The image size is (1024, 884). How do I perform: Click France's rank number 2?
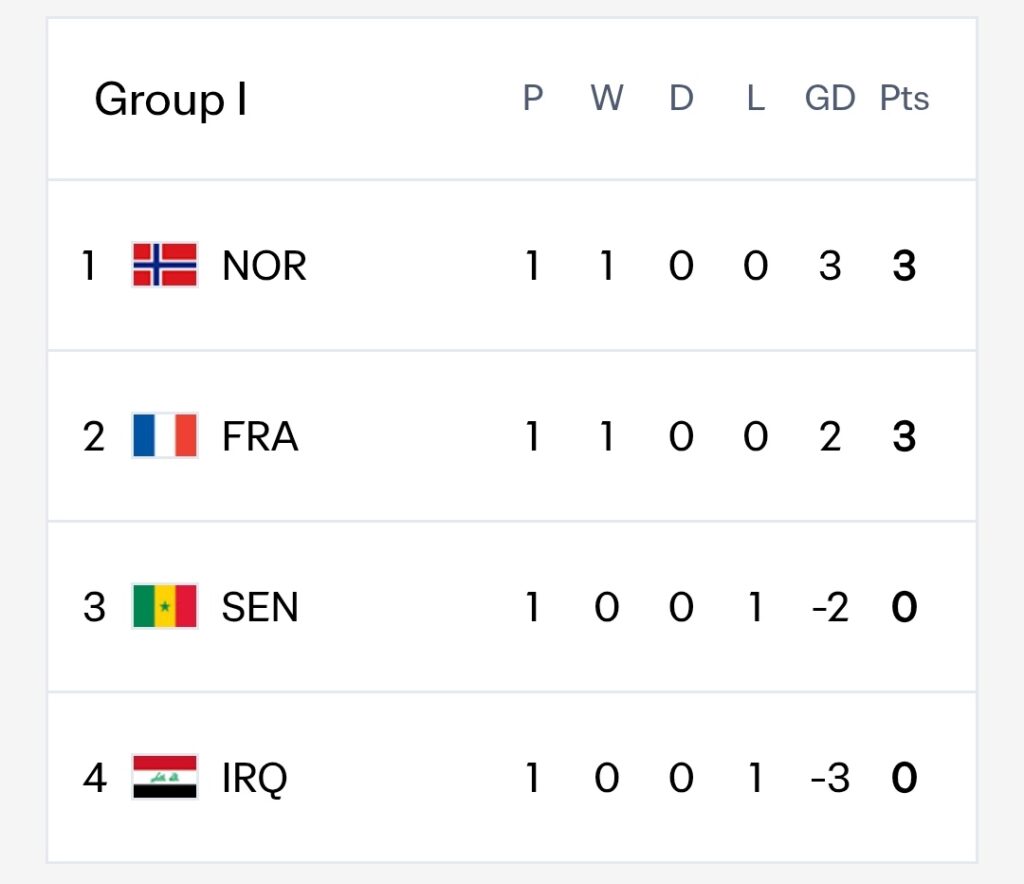click(93, 436)
